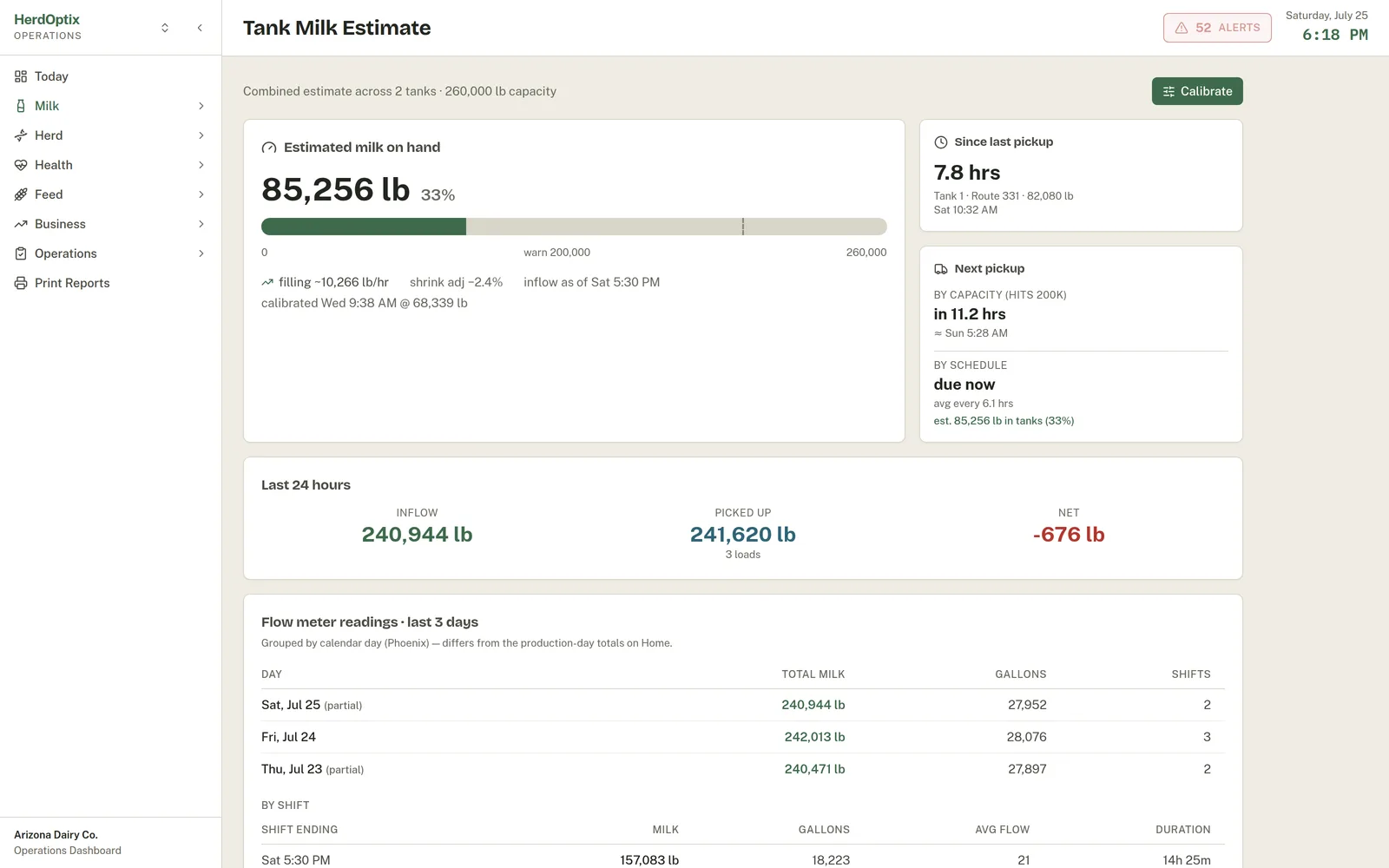The image size is (1389, 868).
Task: Click 'calibrated Wed 9:38 AM @ 68,339 lb'
Action: [x=365, y=303]
